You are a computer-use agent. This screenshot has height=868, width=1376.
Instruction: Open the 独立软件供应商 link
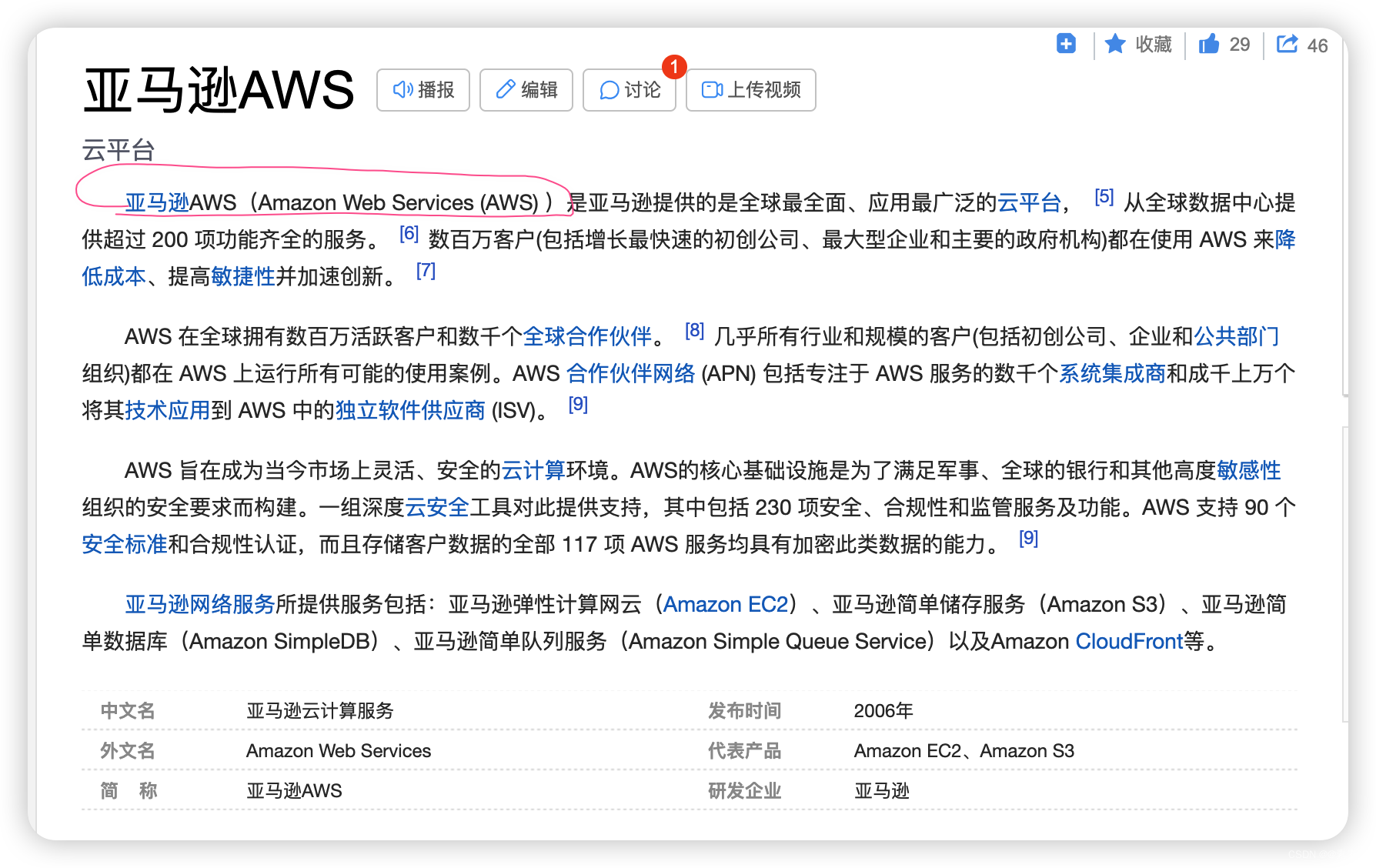410,410
